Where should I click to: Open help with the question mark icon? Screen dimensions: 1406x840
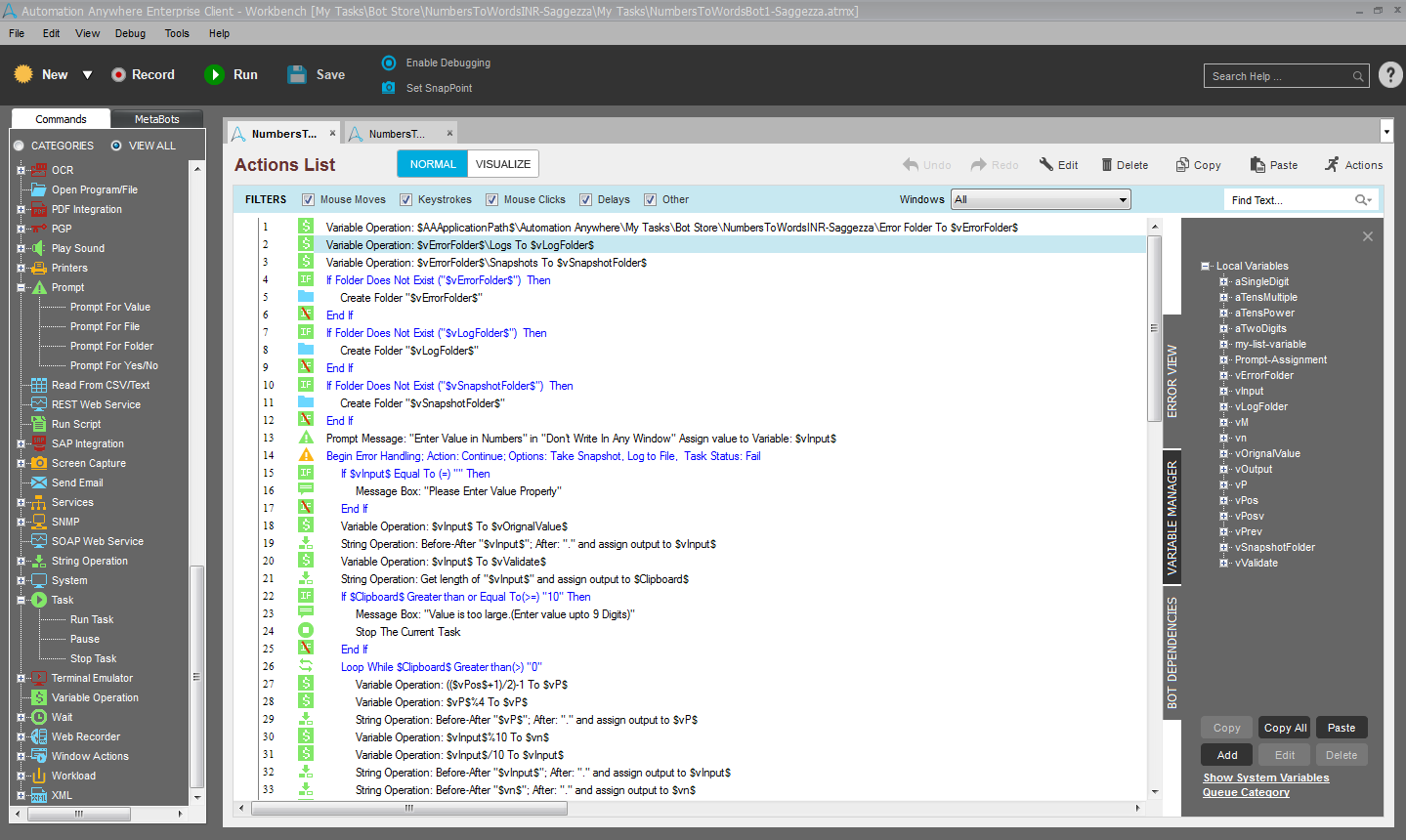coord(1390,75)
